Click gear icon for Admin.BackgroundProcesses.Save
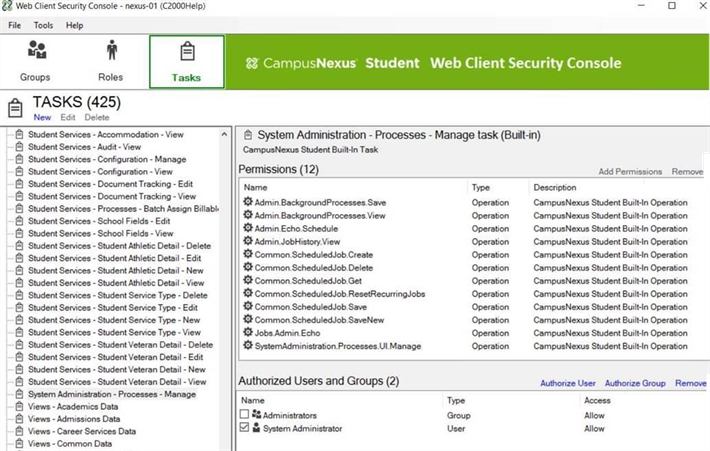This screenshot has width=710, height=451. coord(248,202)
